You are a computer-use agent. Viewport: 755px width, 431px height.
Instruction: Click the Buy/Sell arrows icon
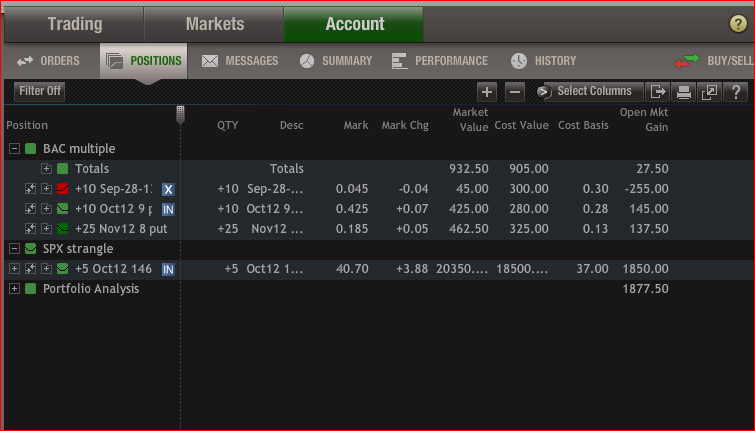[x=687, y=61]
